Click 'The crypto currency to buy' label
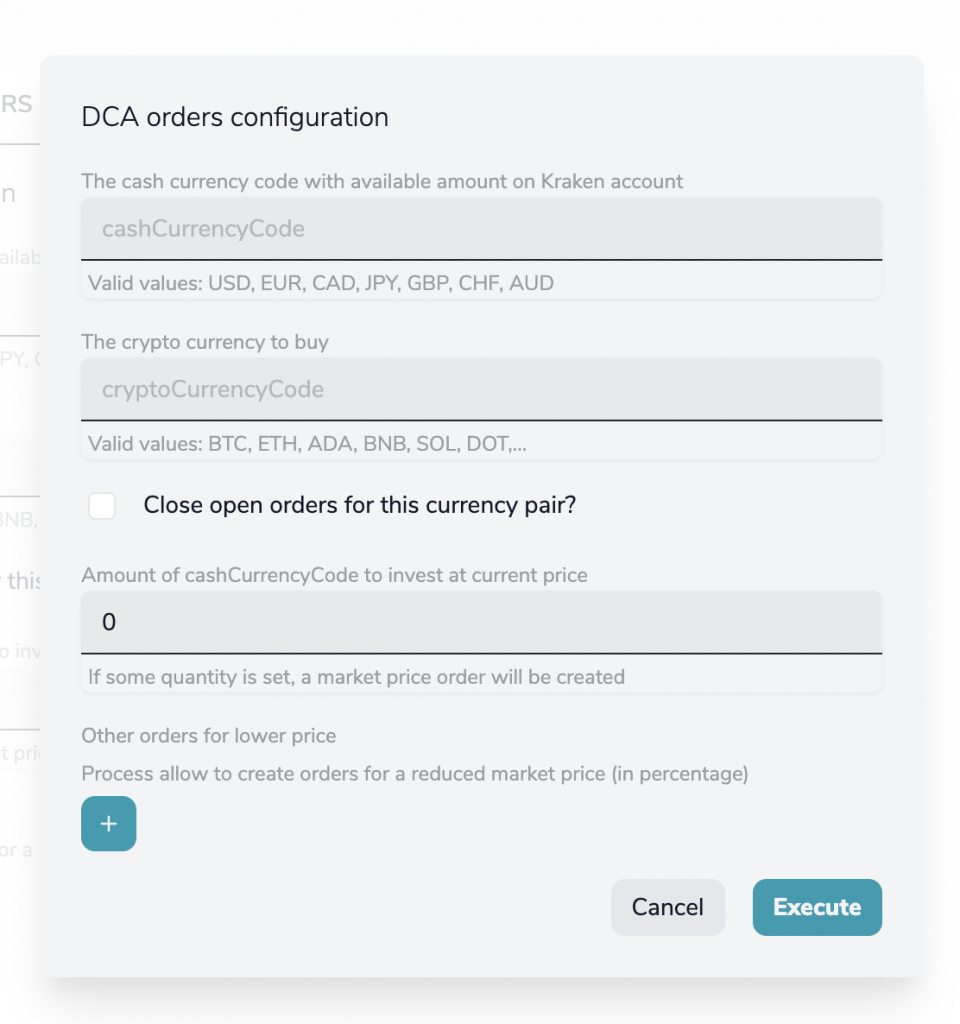 [x=205, y=342]
